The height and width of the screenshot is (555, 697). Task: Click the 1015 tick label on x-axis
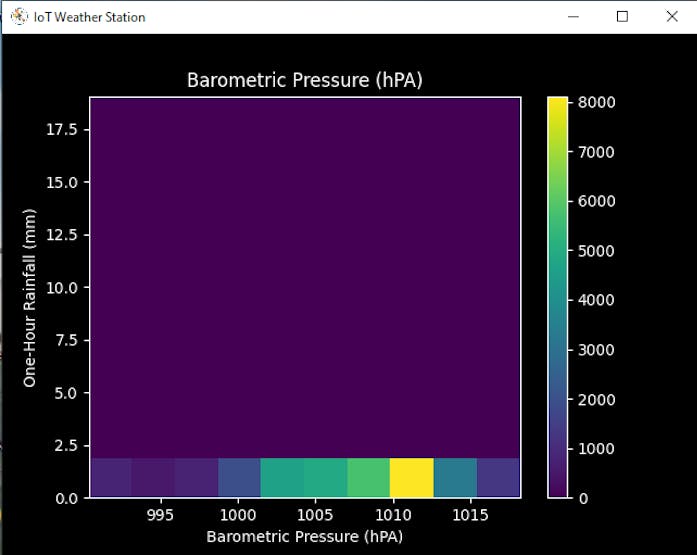(x=471, y=515)
